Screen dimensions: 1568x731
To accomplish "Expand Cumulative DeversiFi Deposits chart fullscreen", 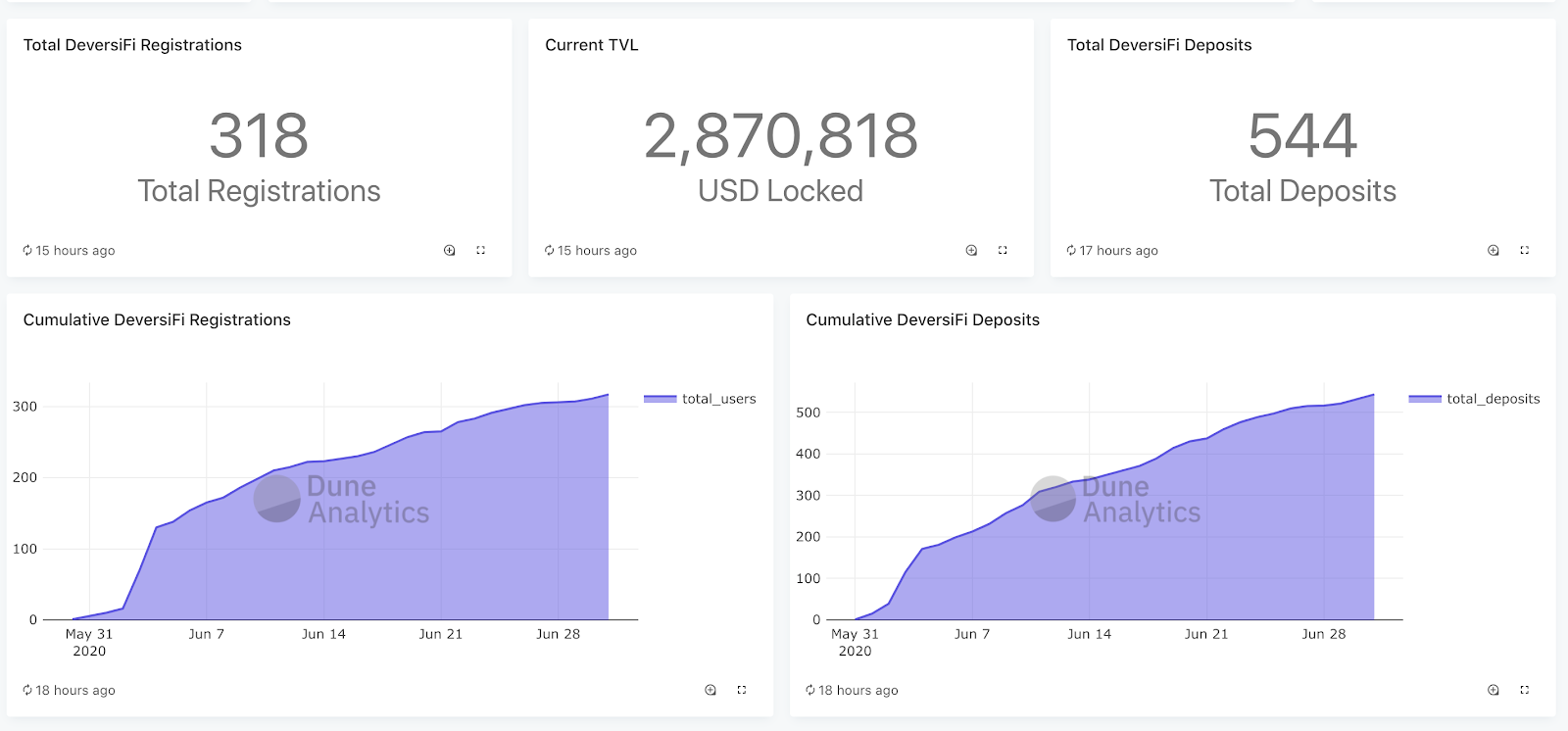I will click(1524, 690).
